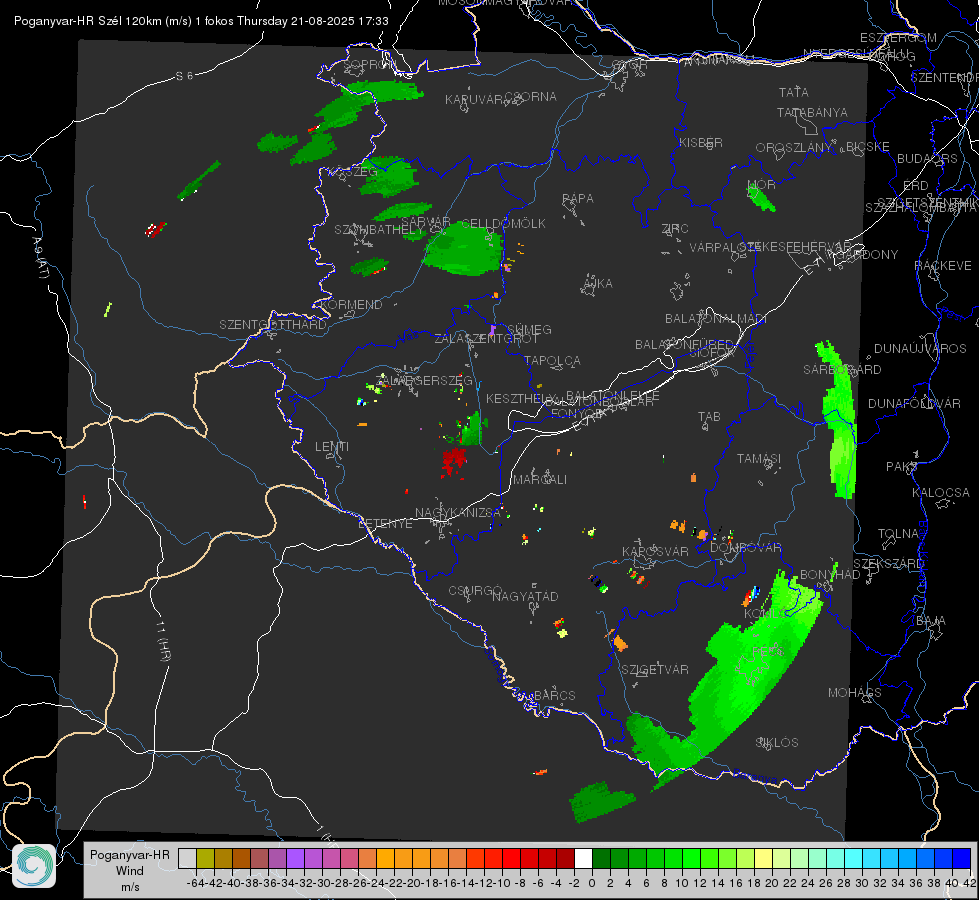Click the BAJA label
979x900 pixels.
click(x=931, y=621)
